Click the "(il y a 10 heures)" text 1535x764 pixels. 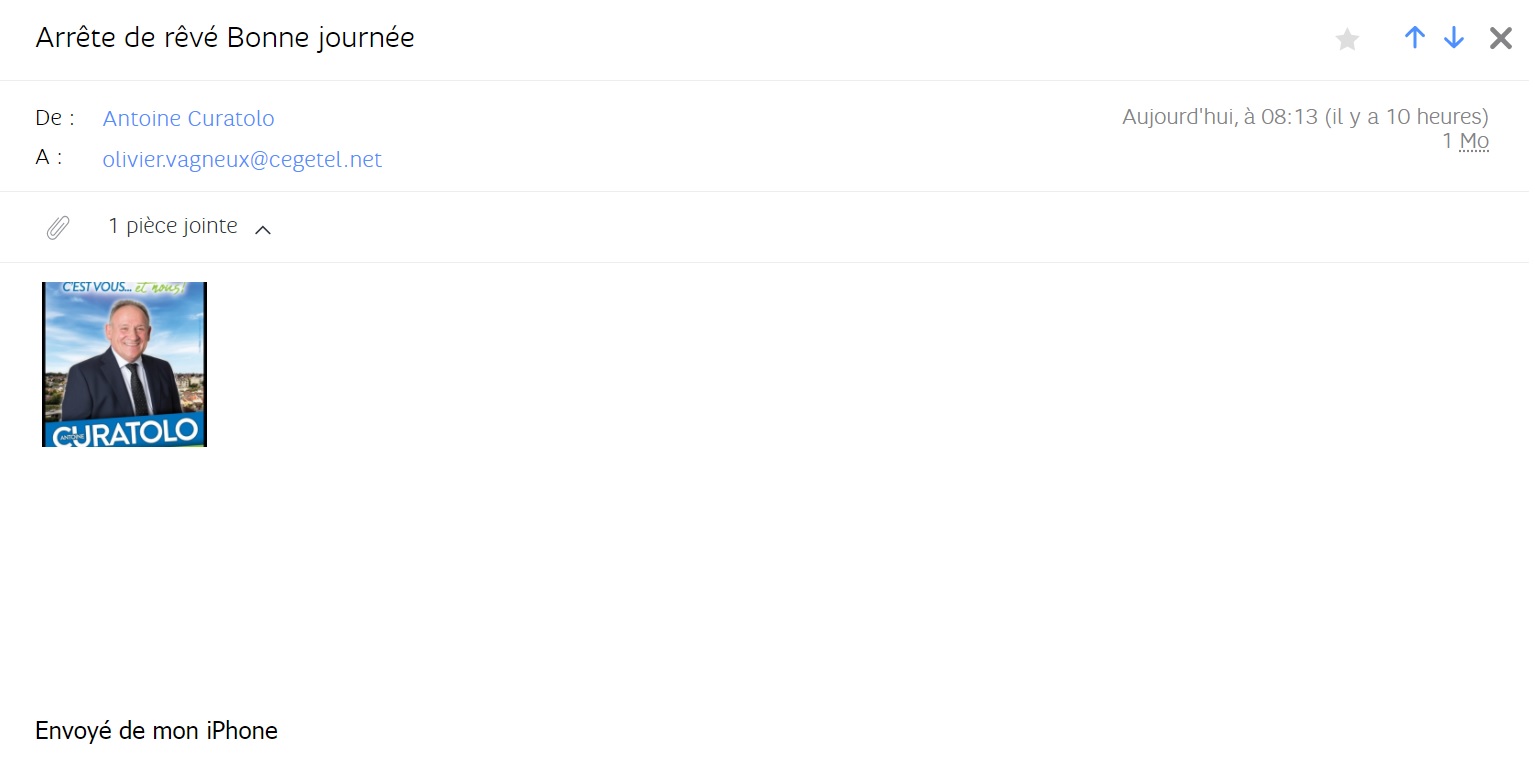tap(1406, 117)
